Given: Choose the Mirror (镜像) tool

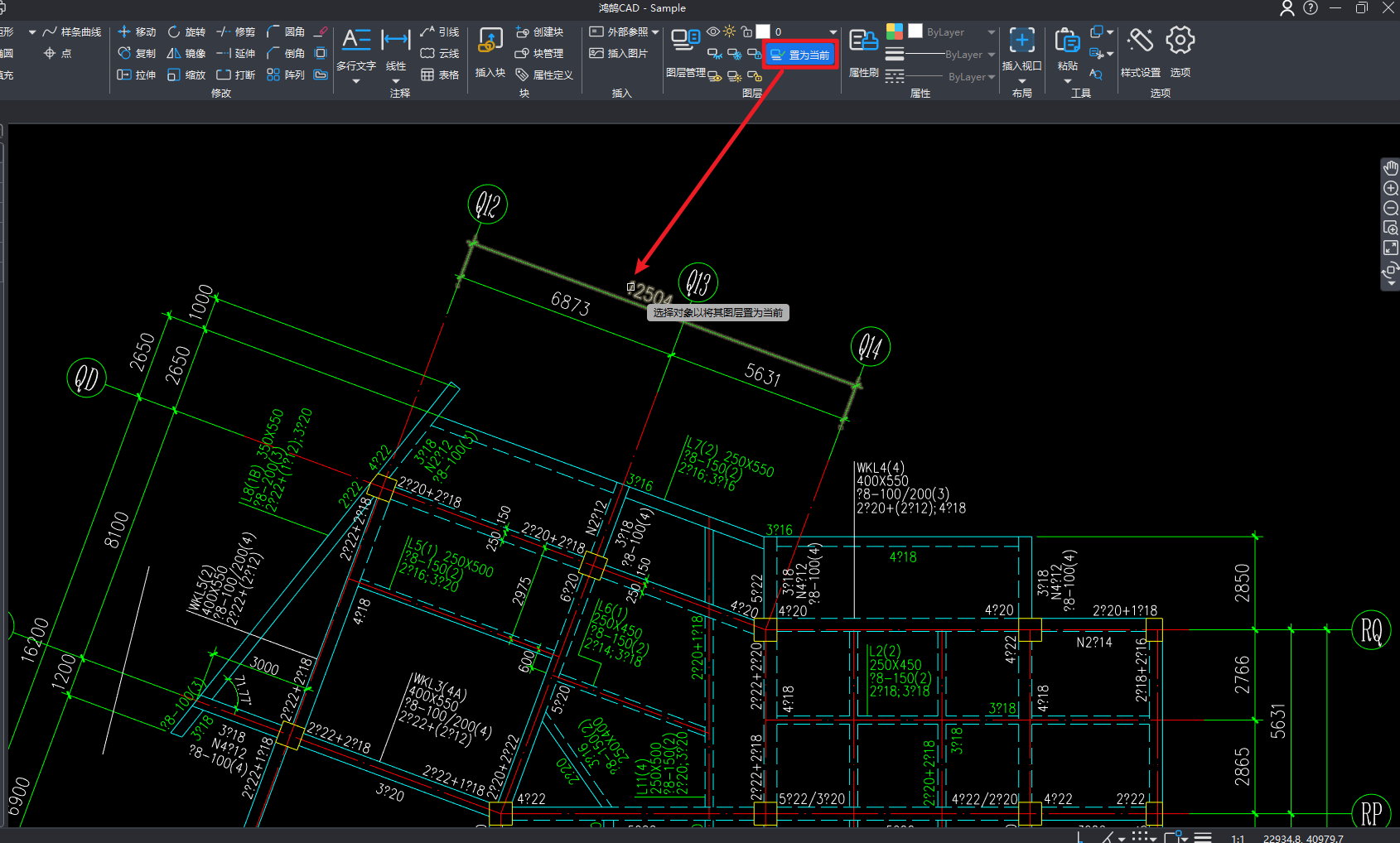Looking at the screenshot, I should 186,54.
